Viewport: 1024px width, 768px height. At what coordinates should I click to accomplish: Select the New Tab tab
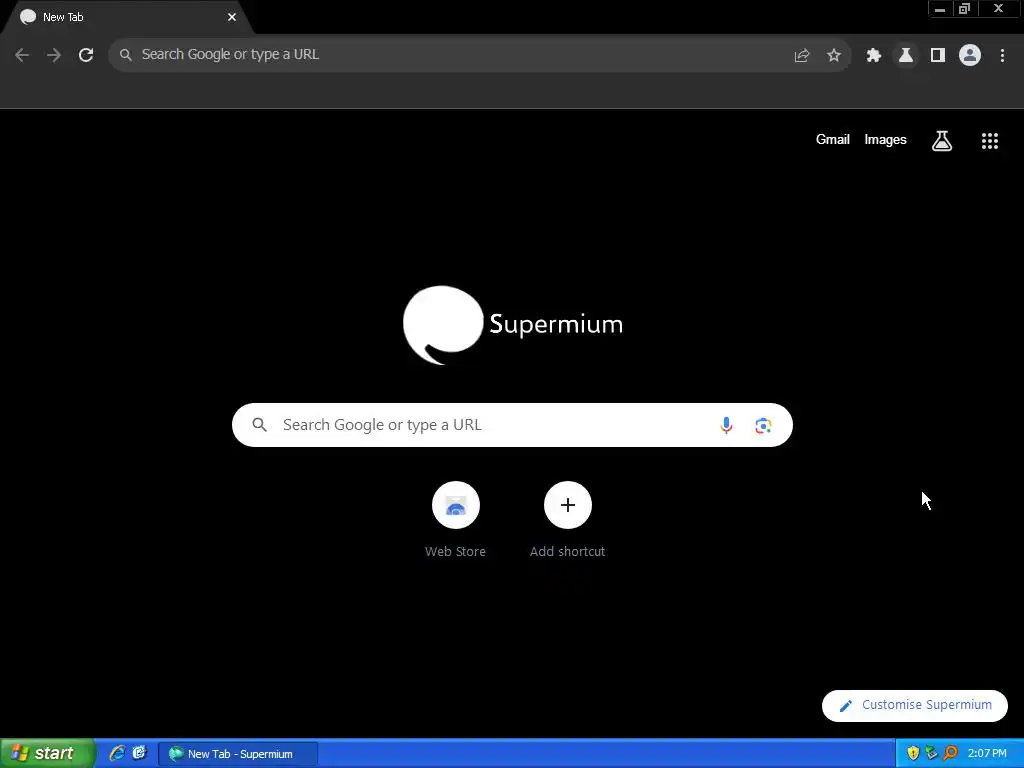[127, 18]
